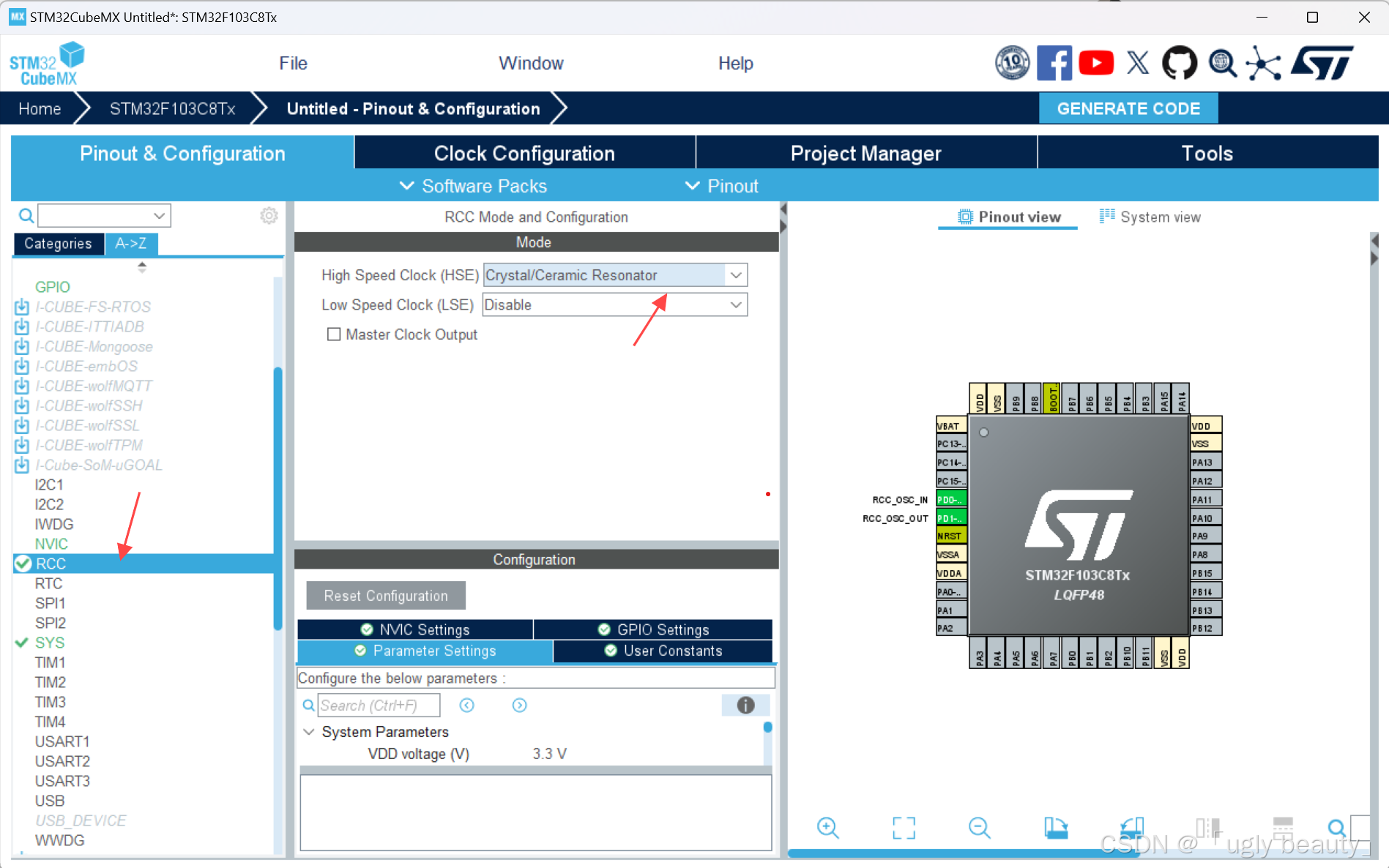Click the green PD0 RCC_OSC_IN pin
The height and width of the screenshot is (868, 1389).
pos(951,499)
